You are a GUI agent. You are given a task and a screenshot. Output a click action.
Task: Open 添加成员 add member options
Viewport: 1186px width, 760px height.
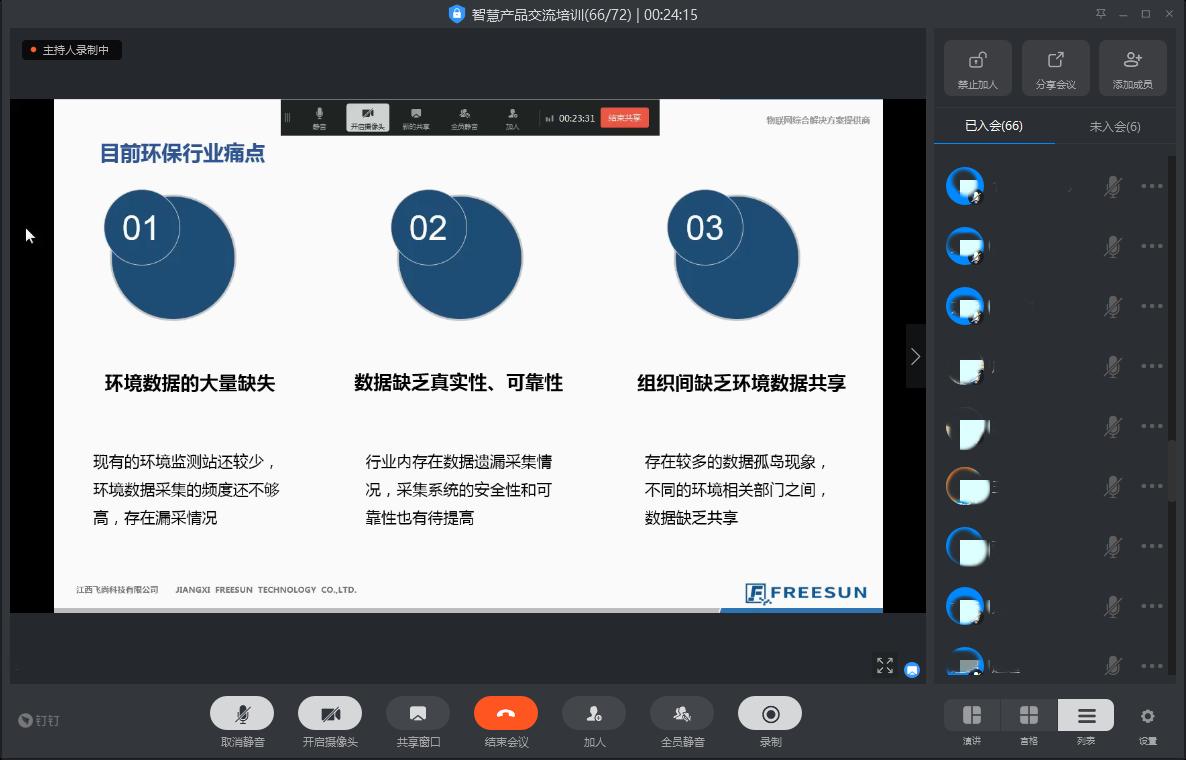pos(1132,66)
